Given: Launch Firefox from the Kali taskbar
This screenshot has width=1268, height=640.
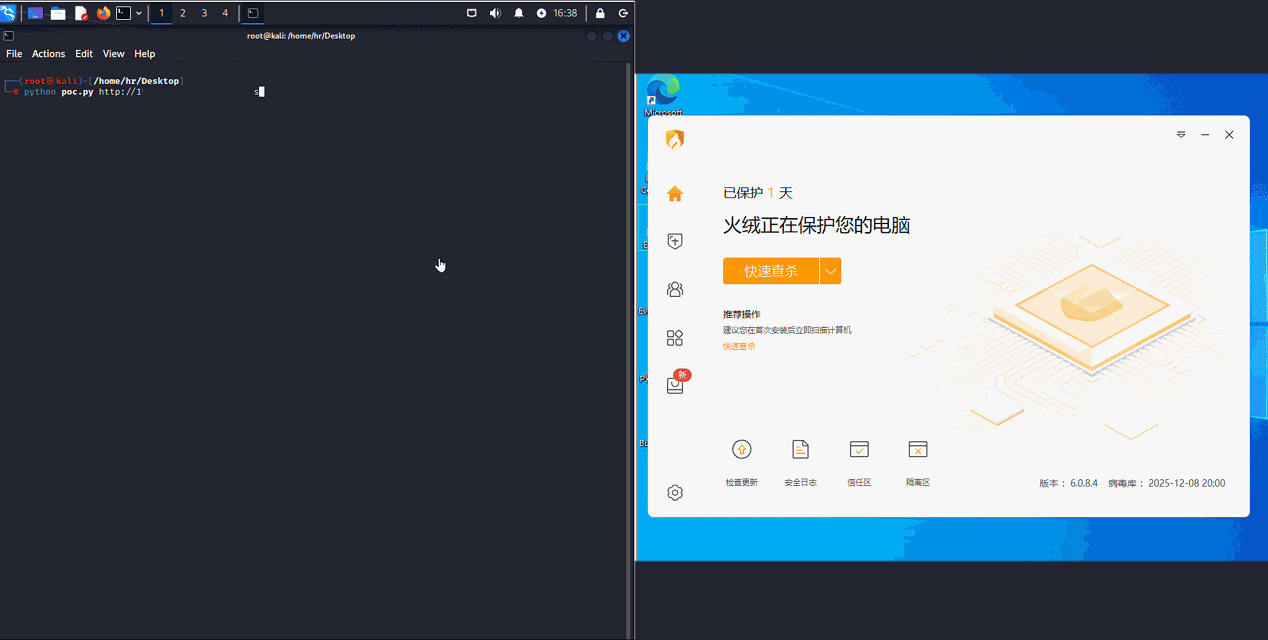Looking at the screenshot, I should coord(103,13).
